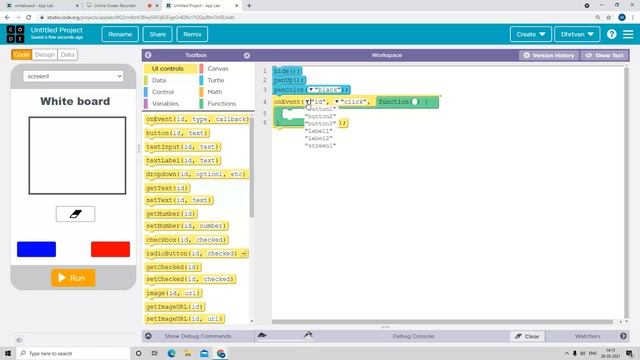640x360 pixels.
Task: Click Show Text button
Action: tap(605, 55)
